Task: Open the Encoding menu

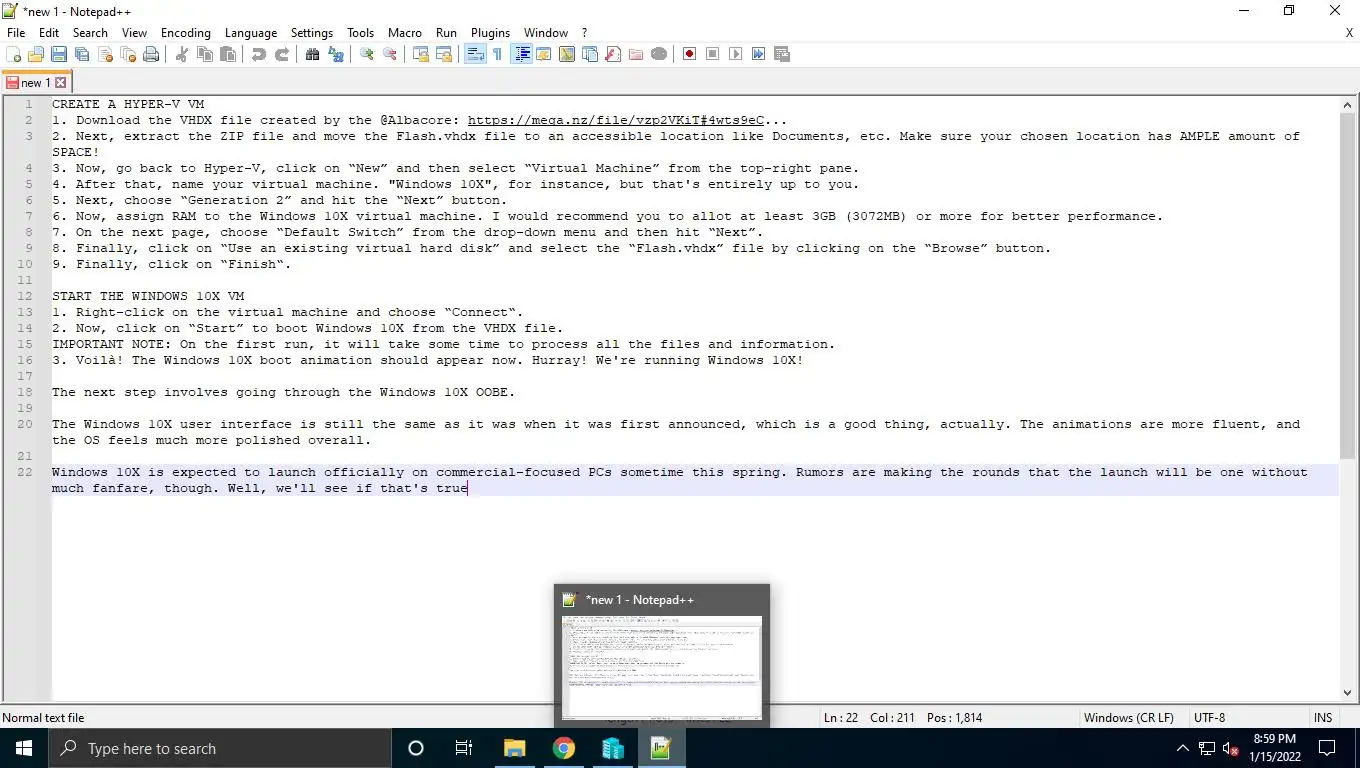Action: click(186, 33)
